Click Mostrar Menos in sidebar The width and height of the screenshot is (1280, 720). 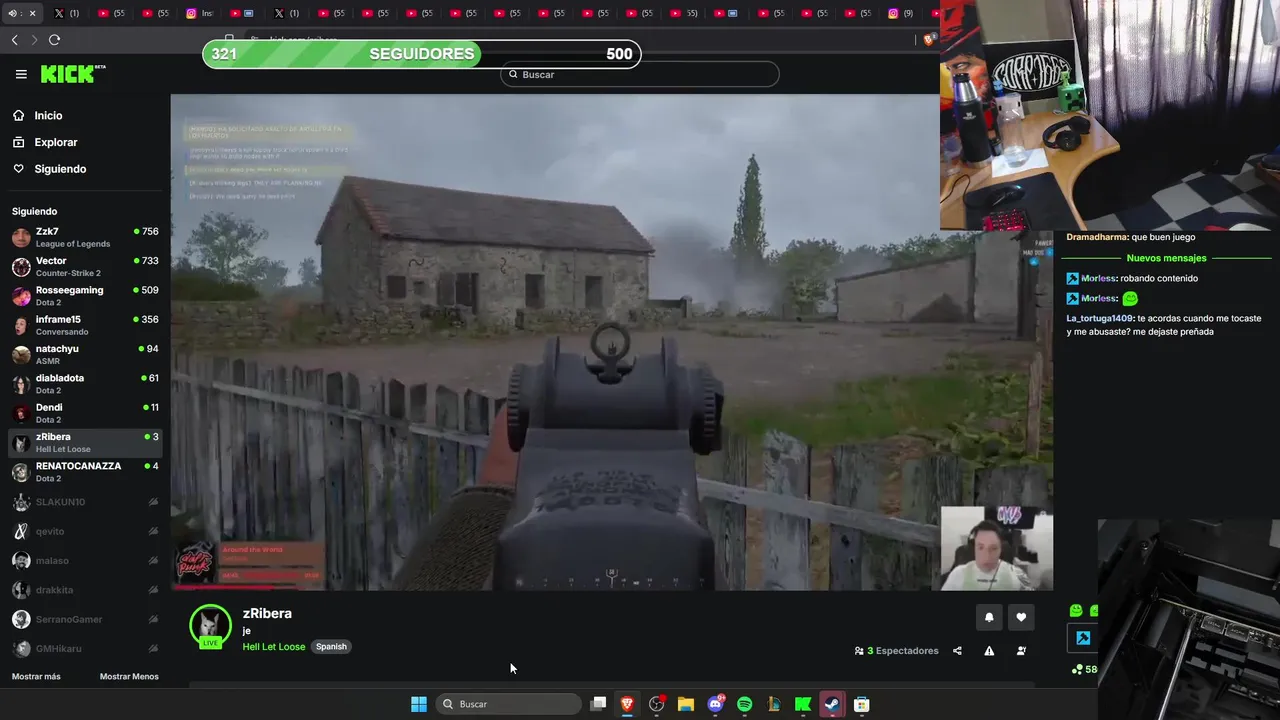tap(129, 677)
